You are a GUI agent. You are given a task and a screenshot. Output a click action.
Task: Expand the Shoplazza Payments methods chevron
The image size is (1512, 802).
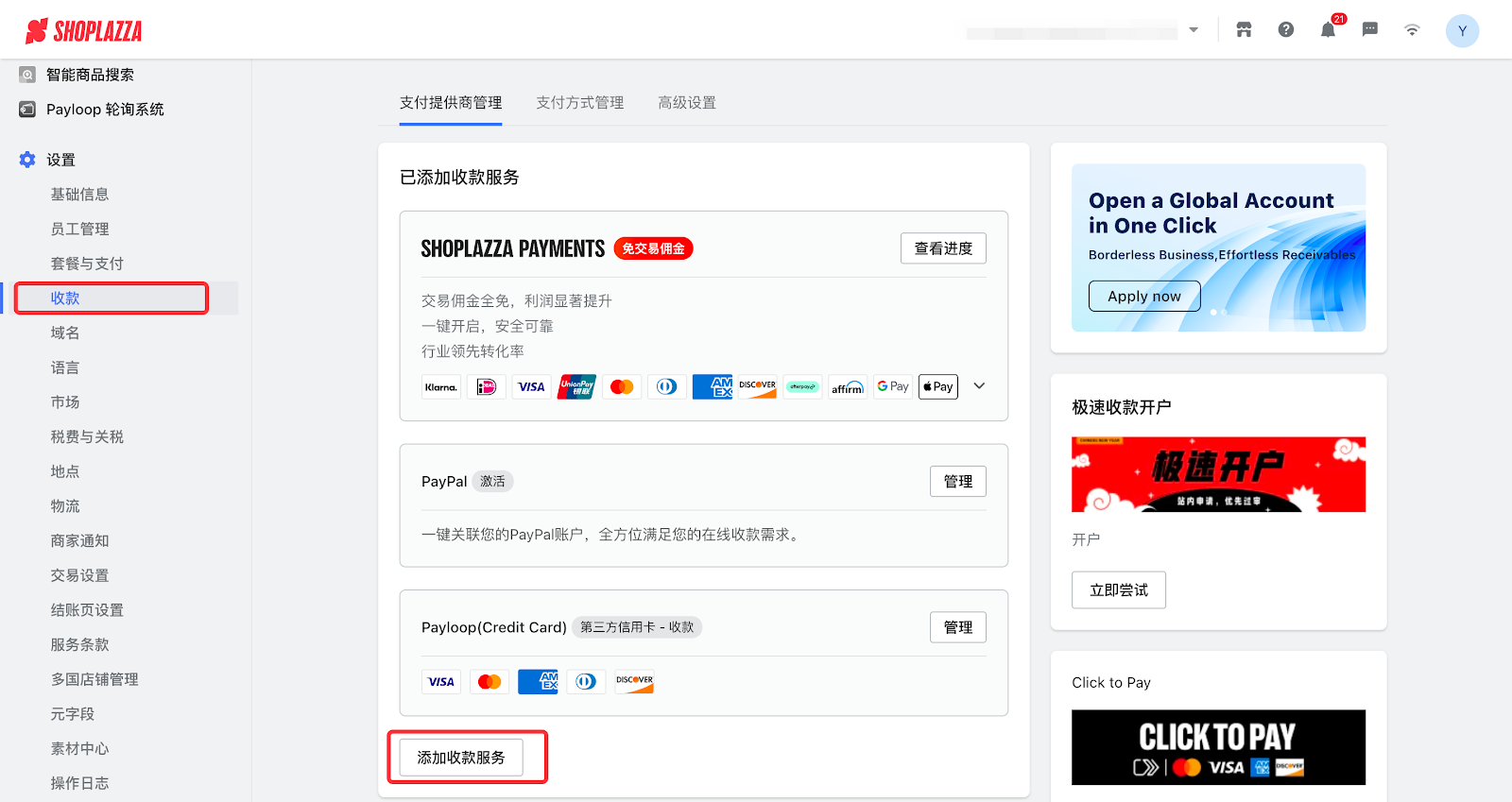(979, 386)
